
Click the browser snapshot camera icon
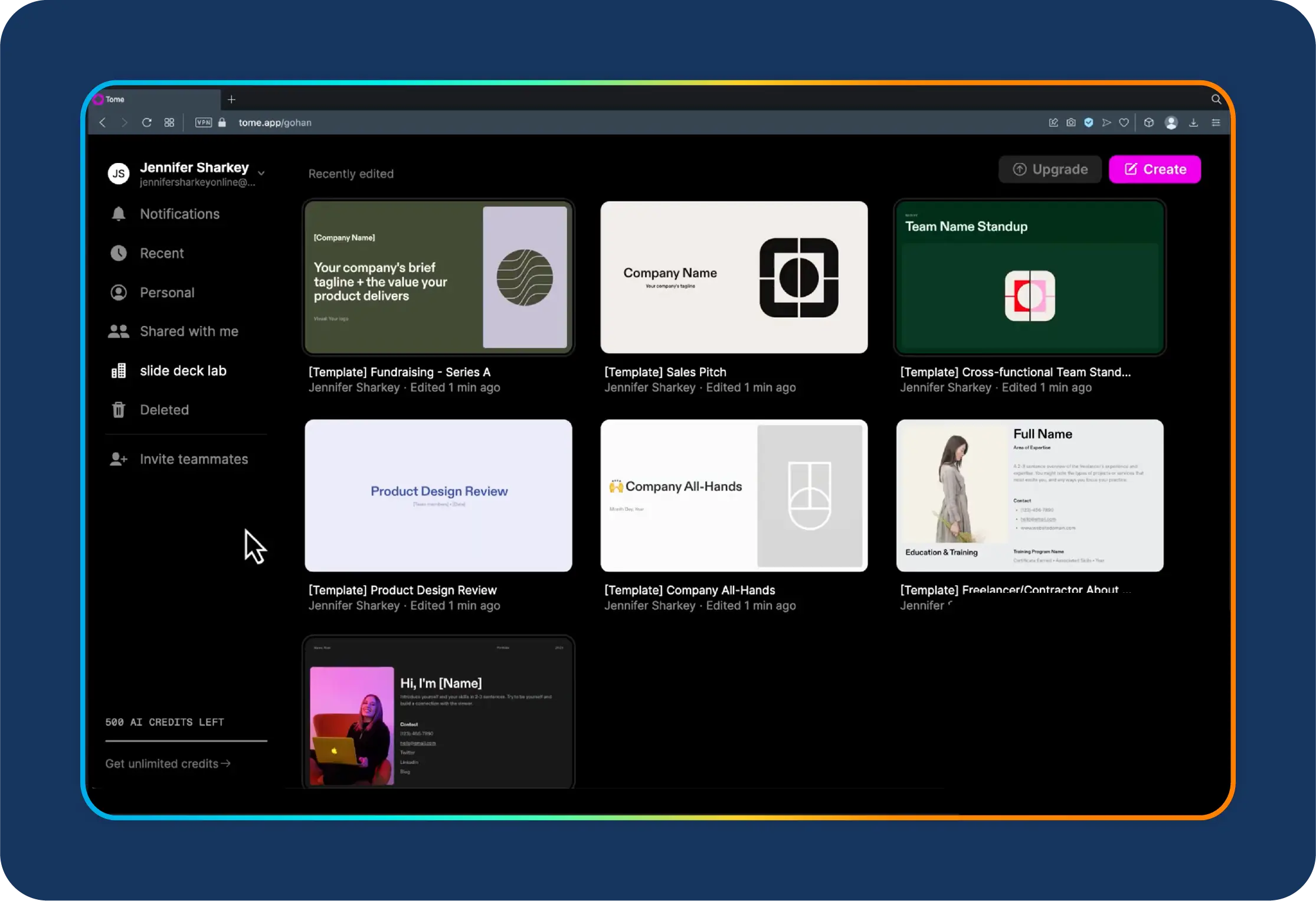(1071, 122)
